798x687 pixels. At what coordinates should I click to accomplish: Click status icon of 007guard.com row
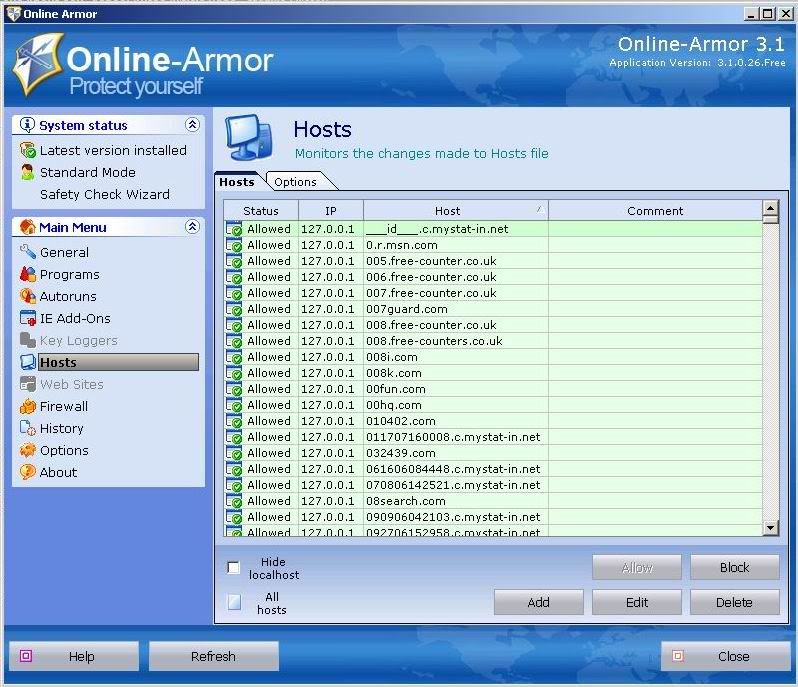coord(234,309)
